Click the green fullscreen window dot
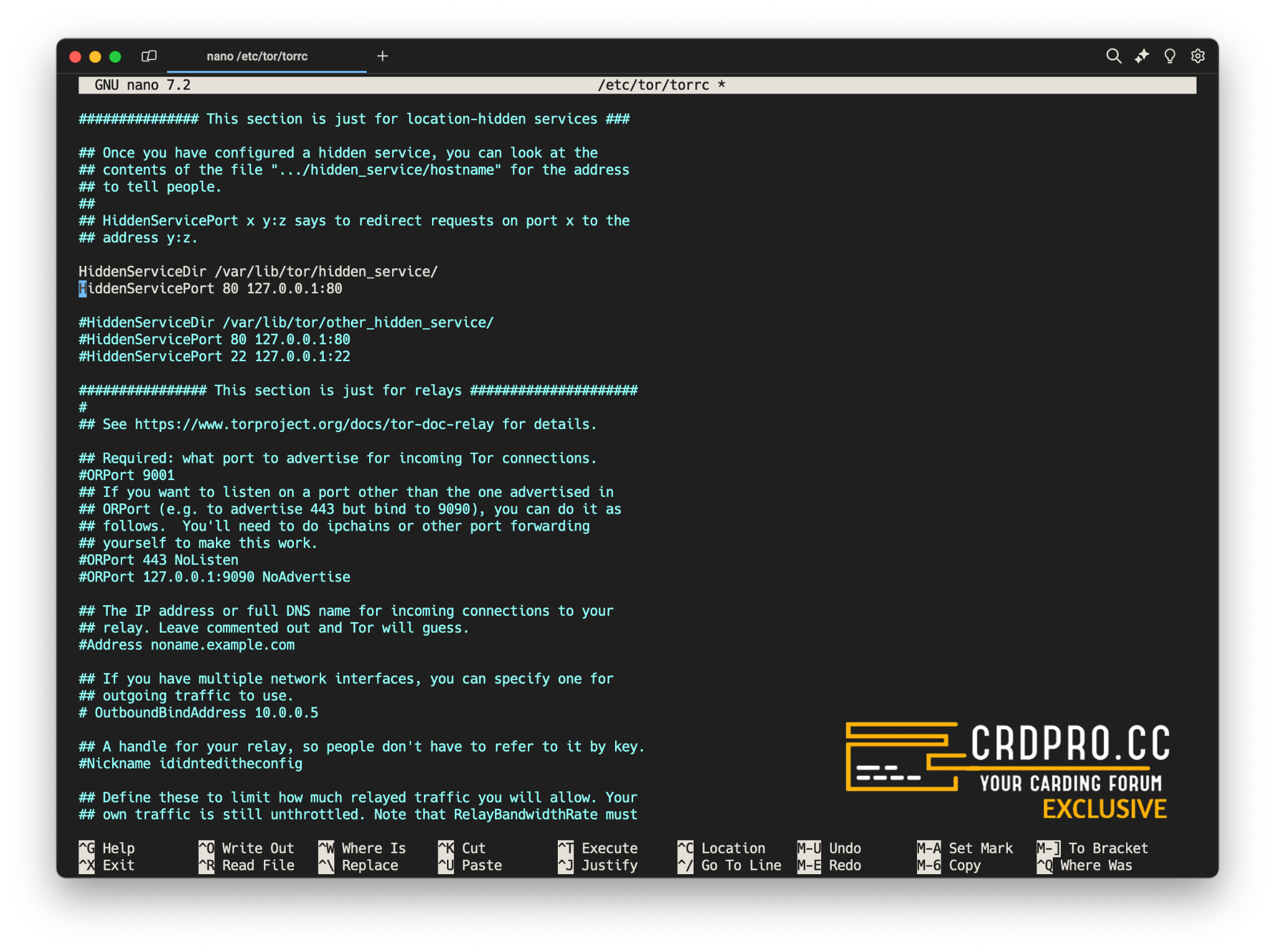Screen dimensions: 1275x952 (115, 57)
